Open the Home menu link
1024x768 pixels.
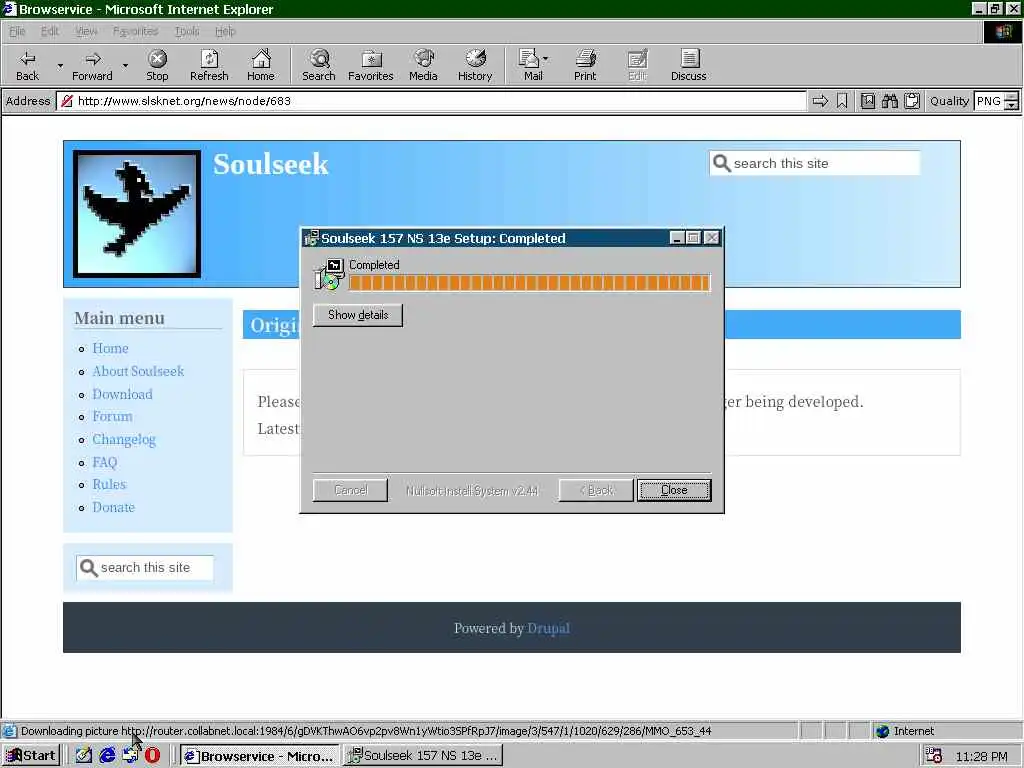[110, 348]
